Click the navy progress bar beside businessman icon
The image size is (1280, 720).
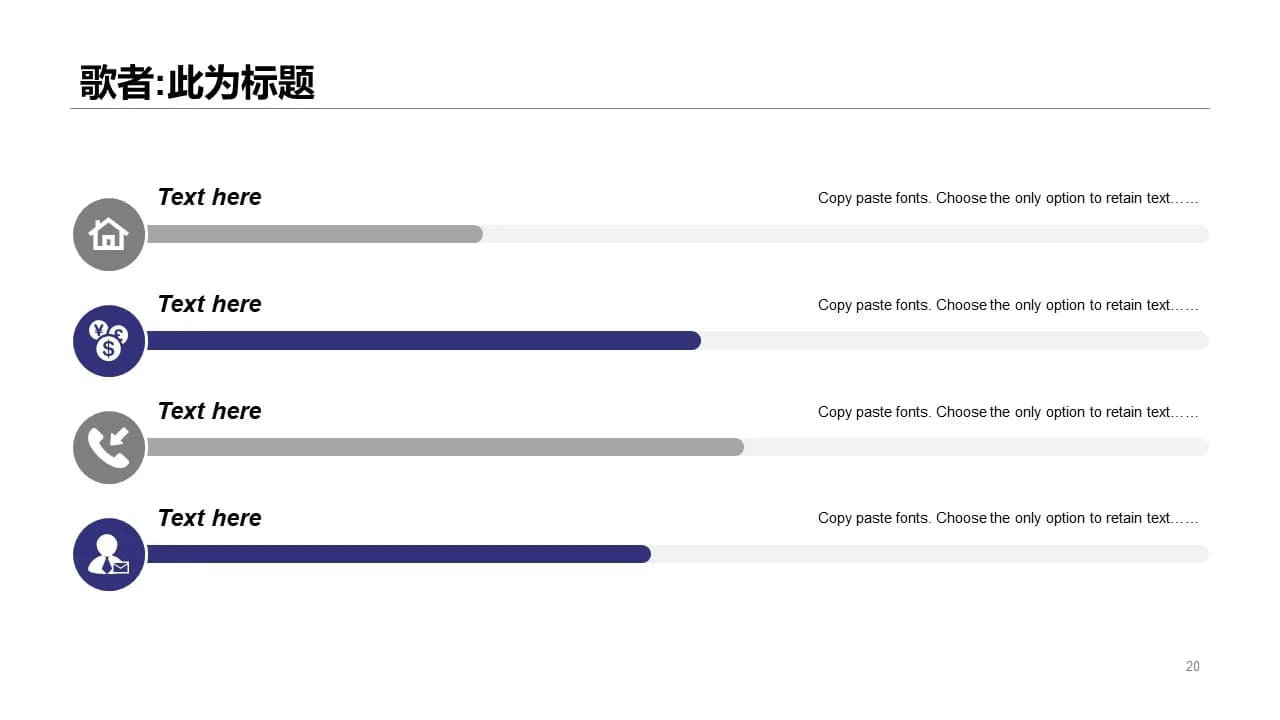click(399, 554)
